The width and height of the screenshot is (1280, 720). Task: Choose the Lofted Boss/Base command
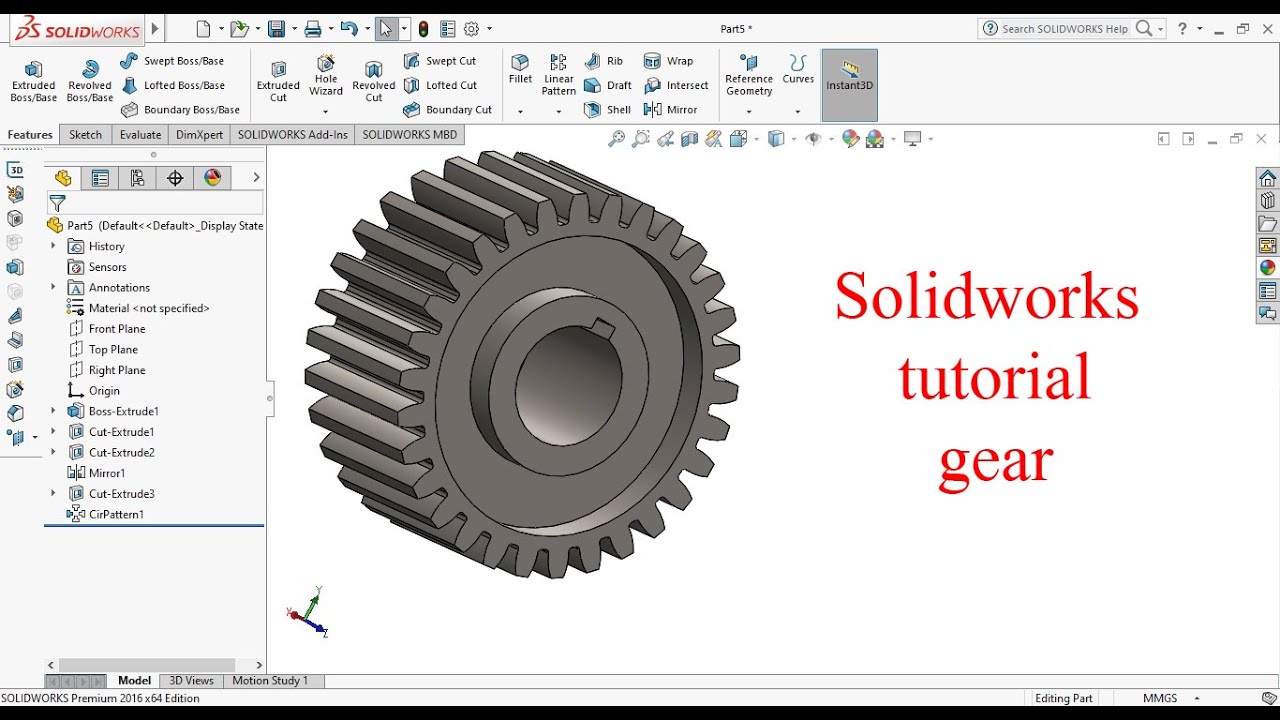(172, 85)
